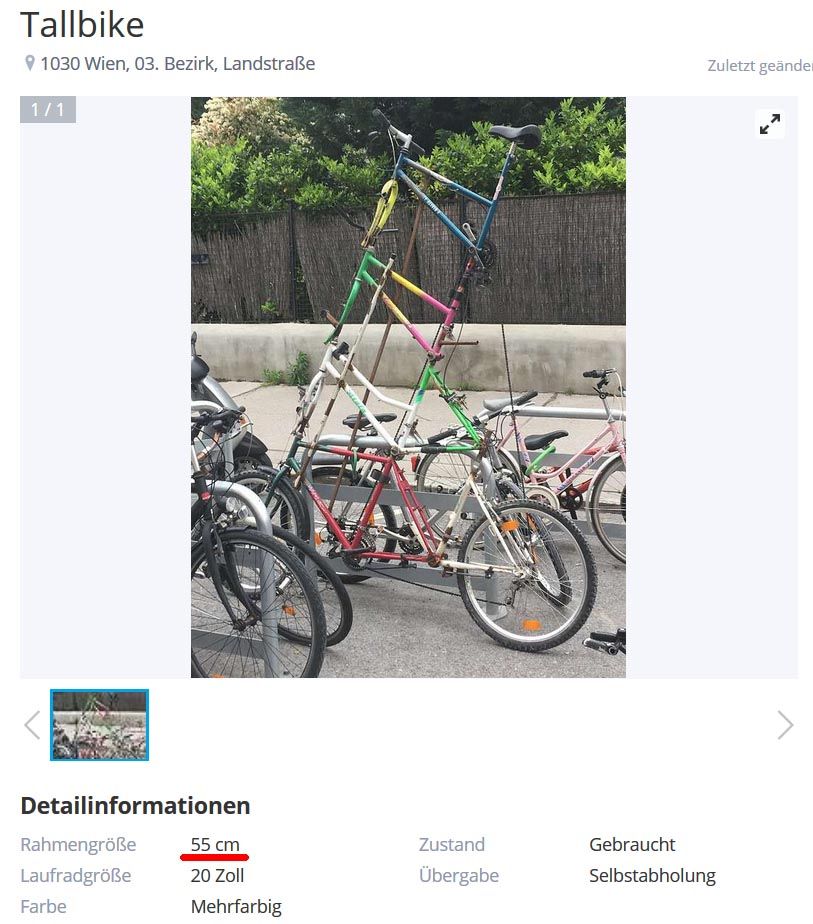Viewport: 813px width, 924px height.
Task: Click the Zuletzt geändert timestamp text
Action: tap(760, 65)
